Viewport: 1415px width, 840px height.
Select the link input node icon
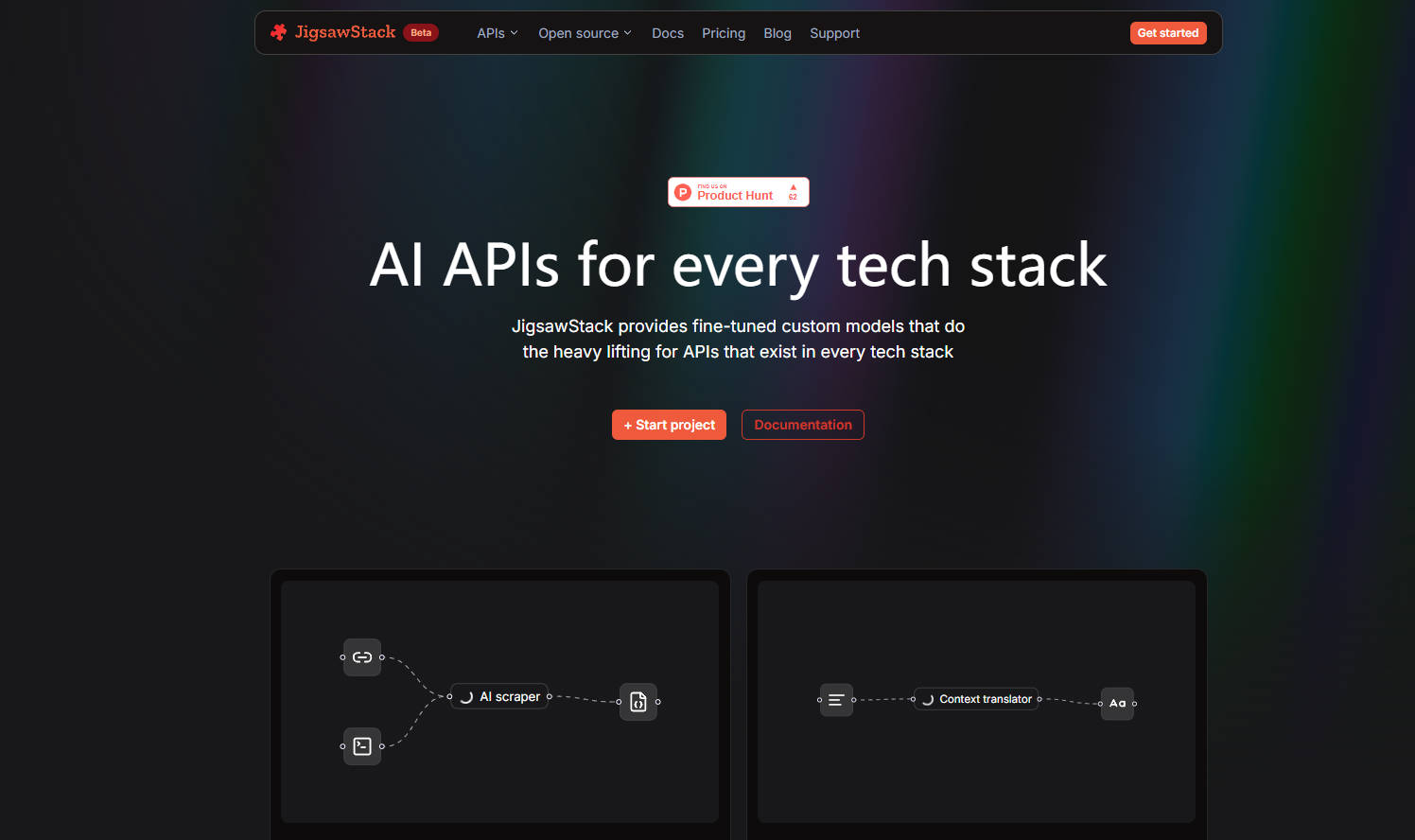pyautogui.click(x=362, y=657)
